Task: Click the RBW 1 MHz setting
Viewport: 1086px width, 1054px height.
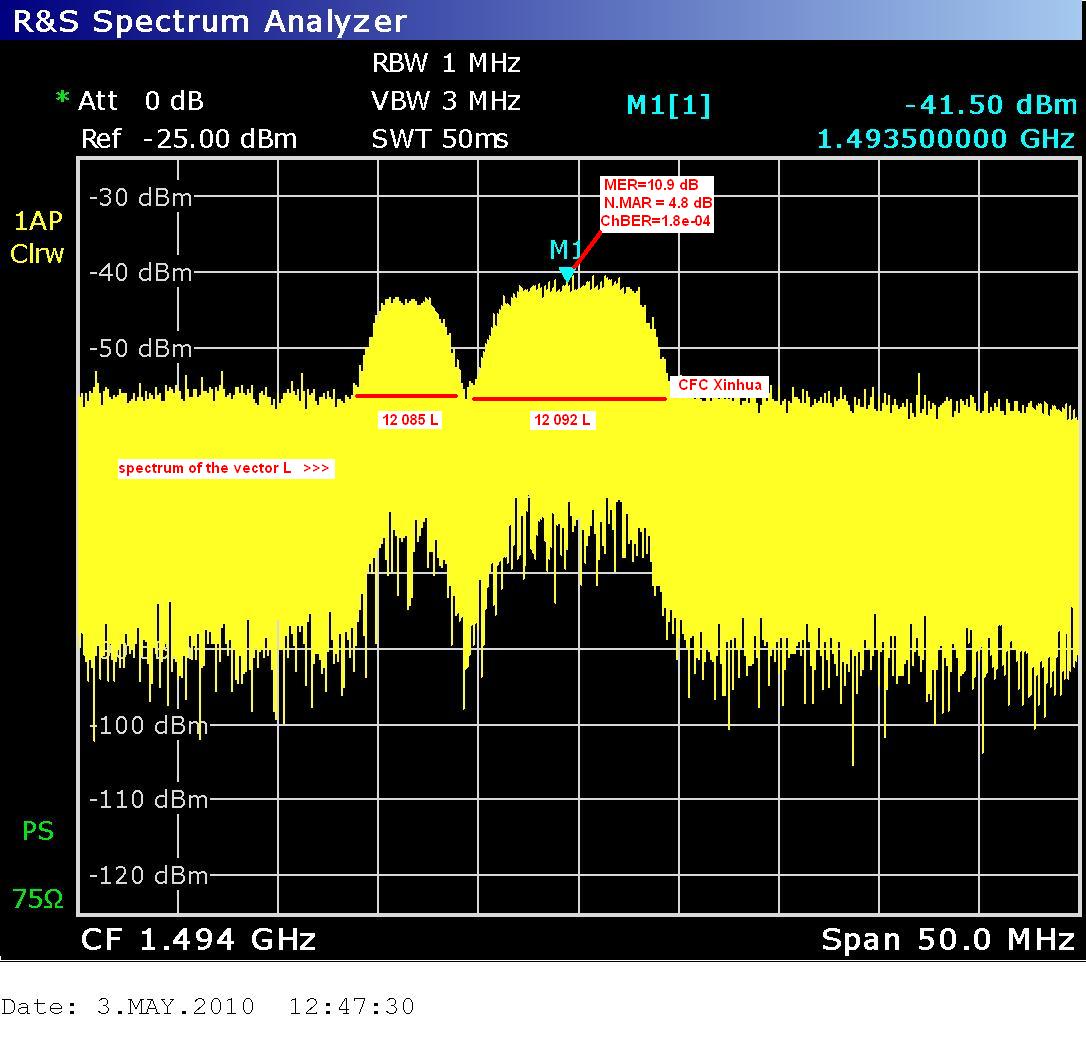Action: 446,64
